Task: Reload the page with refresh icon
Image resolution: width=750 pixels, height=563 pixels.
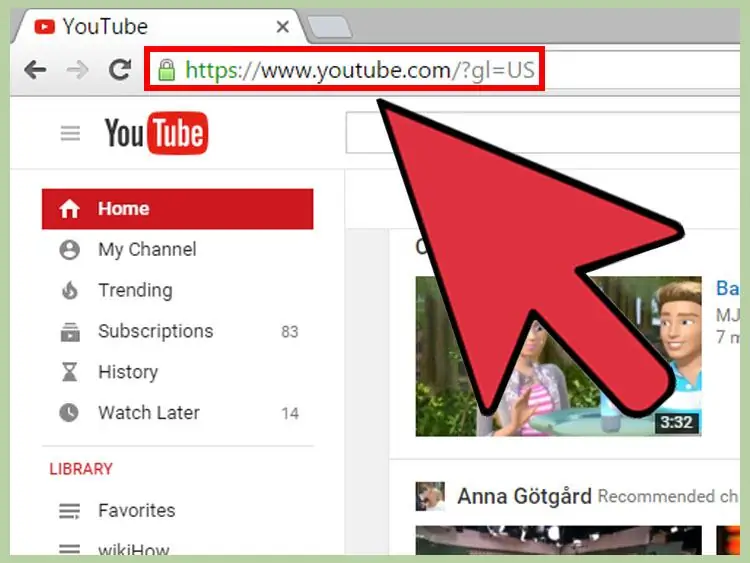Action: pyautogui.click(x=120, y=69)
